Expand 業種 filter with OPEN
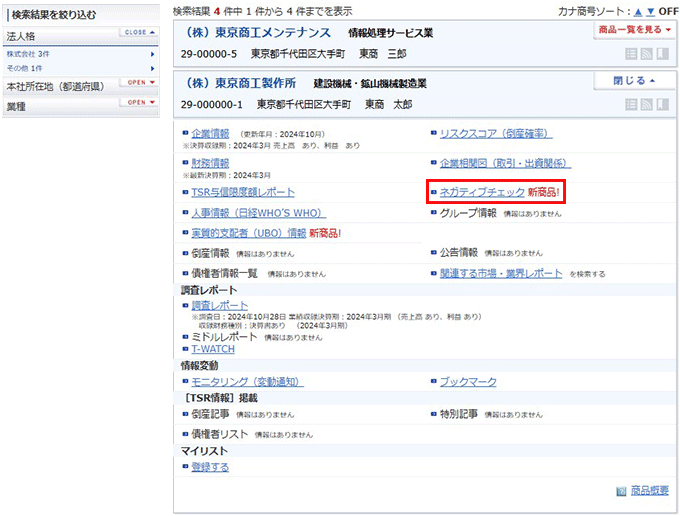The width and height of the screenshot is (680, 516). tap(139, 102)
